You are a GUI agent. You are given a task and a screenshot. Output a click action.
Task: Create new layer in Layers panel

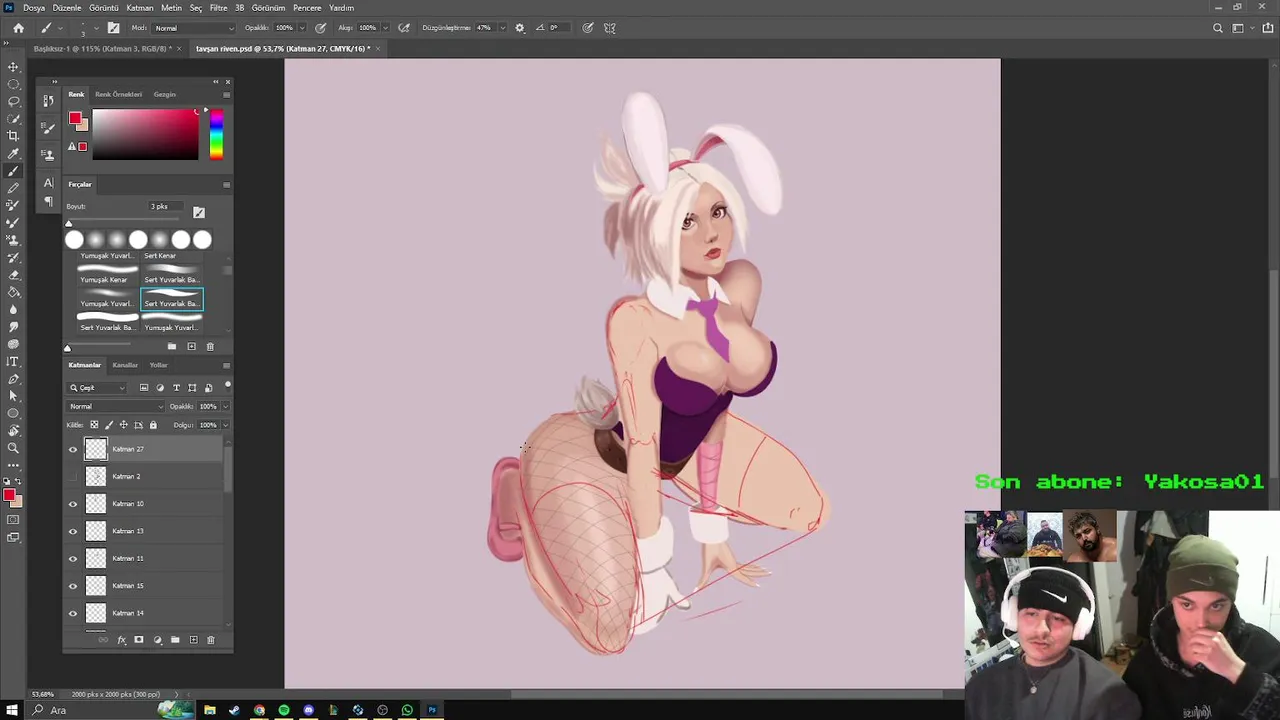coord(193,640)
